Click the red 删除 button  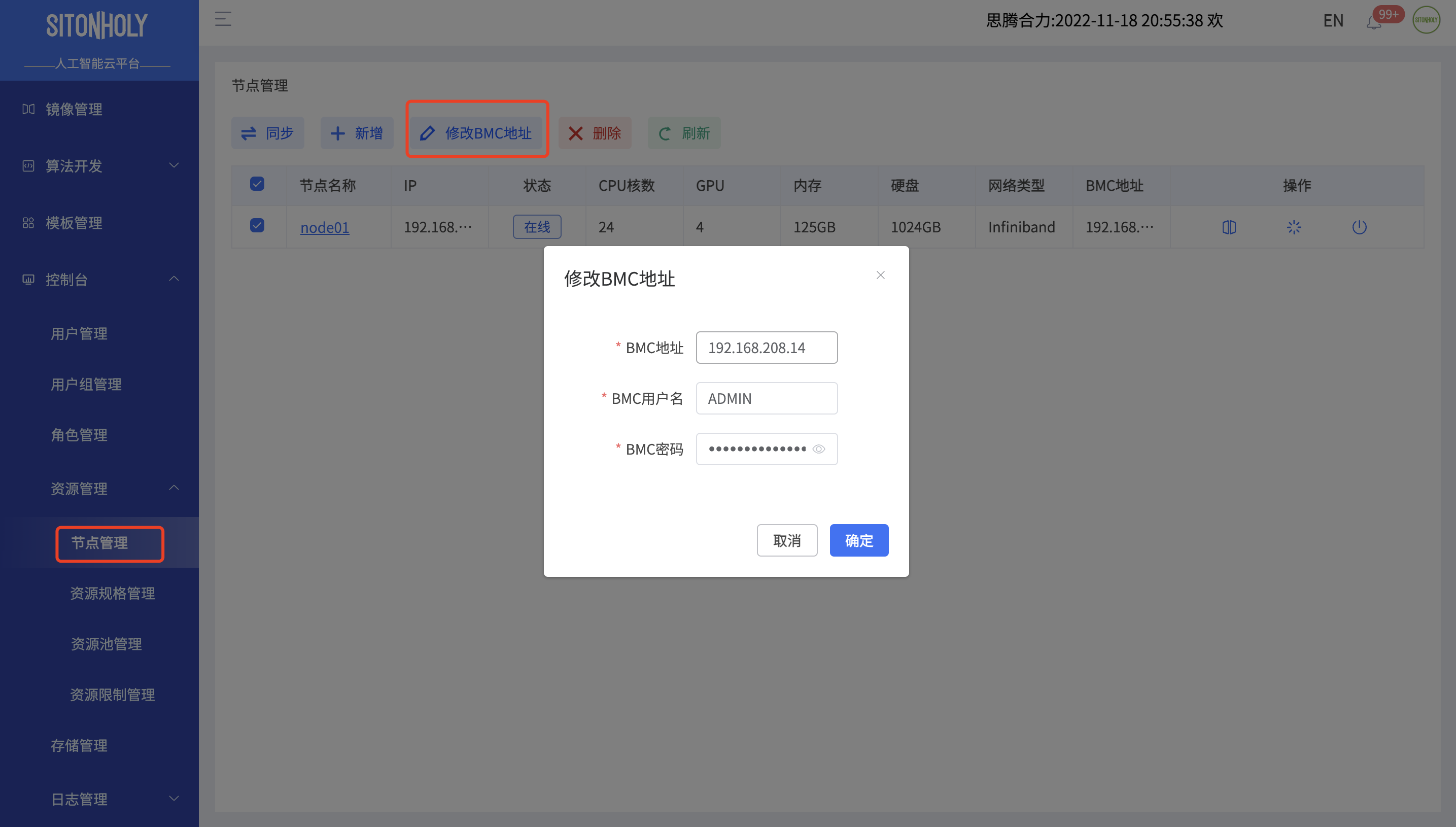[x=595, y=133]
